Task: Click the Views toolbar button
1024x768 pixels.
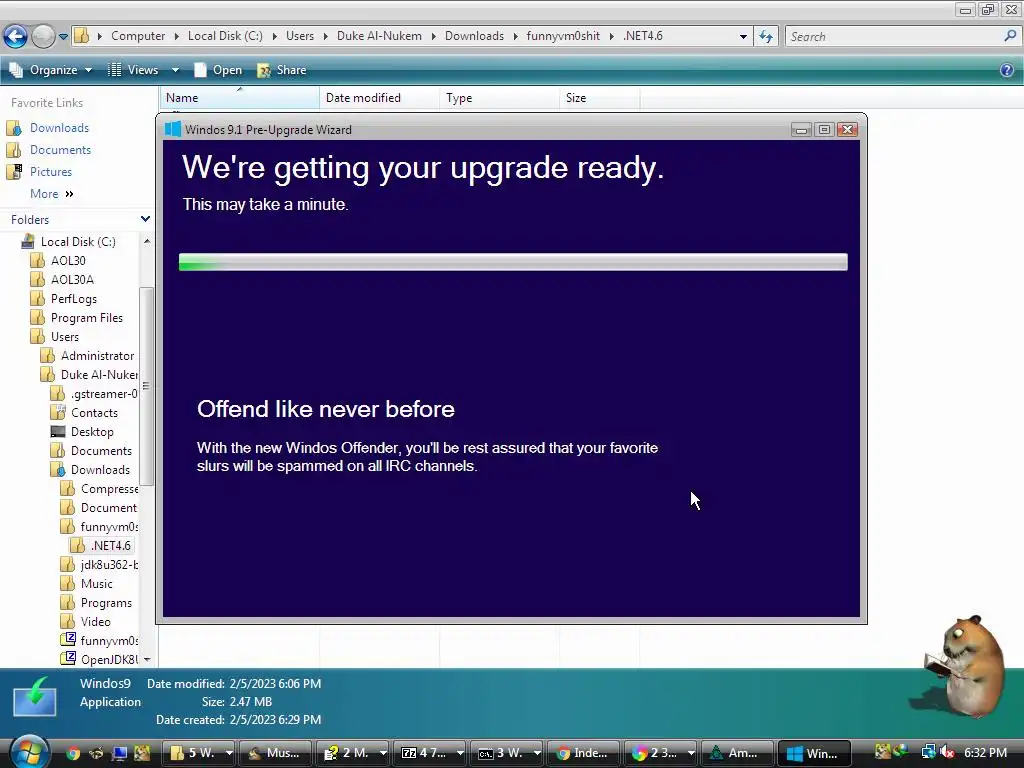Action: [133, 70]
